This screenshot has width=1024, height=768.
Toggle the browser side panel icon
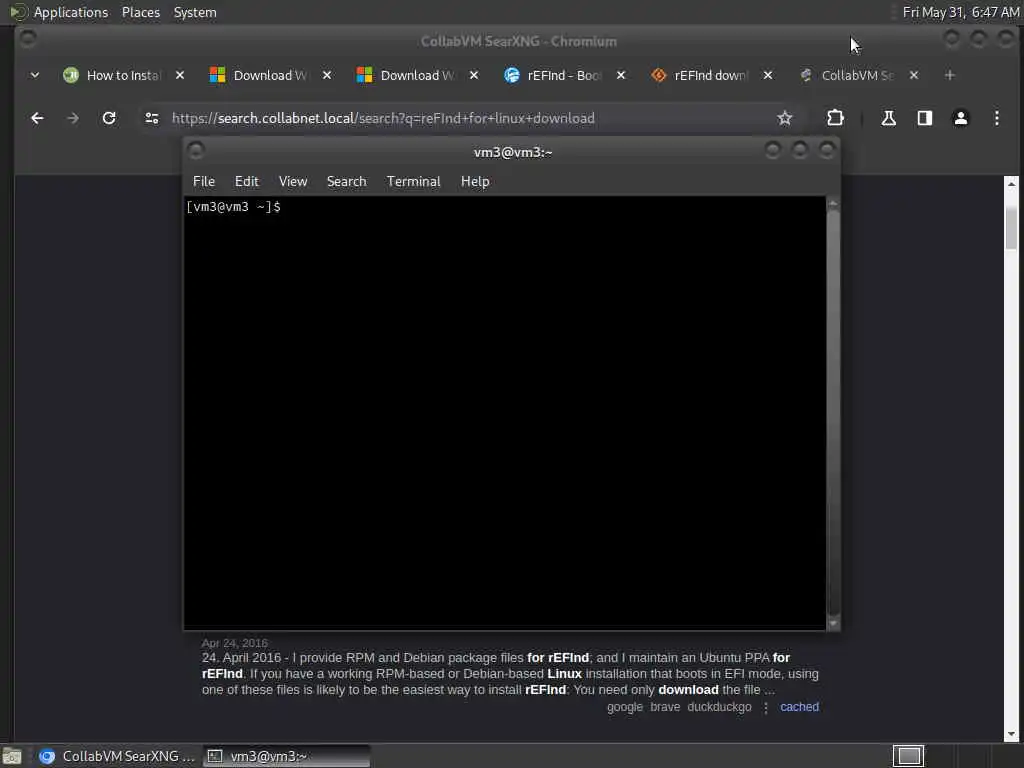pos(924,118)
